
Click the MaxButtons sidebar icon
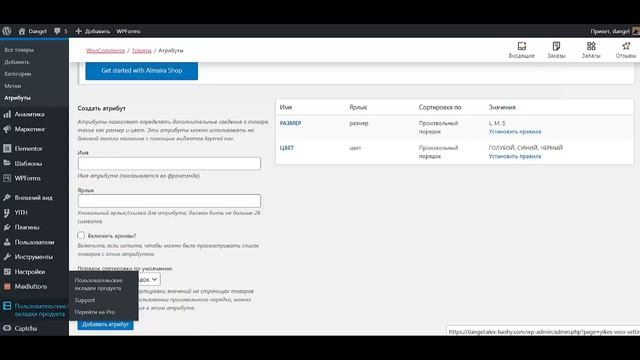point(7,286)
